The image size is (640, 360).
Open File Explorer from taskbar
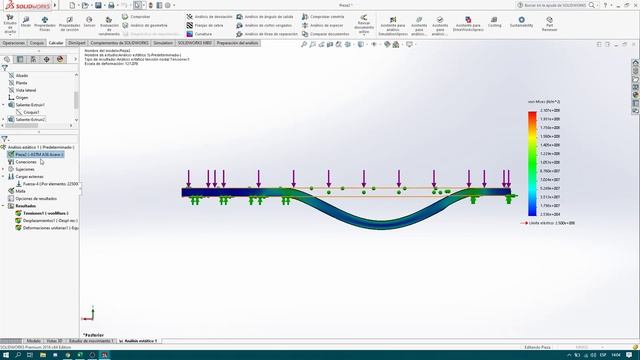[42, 355]
